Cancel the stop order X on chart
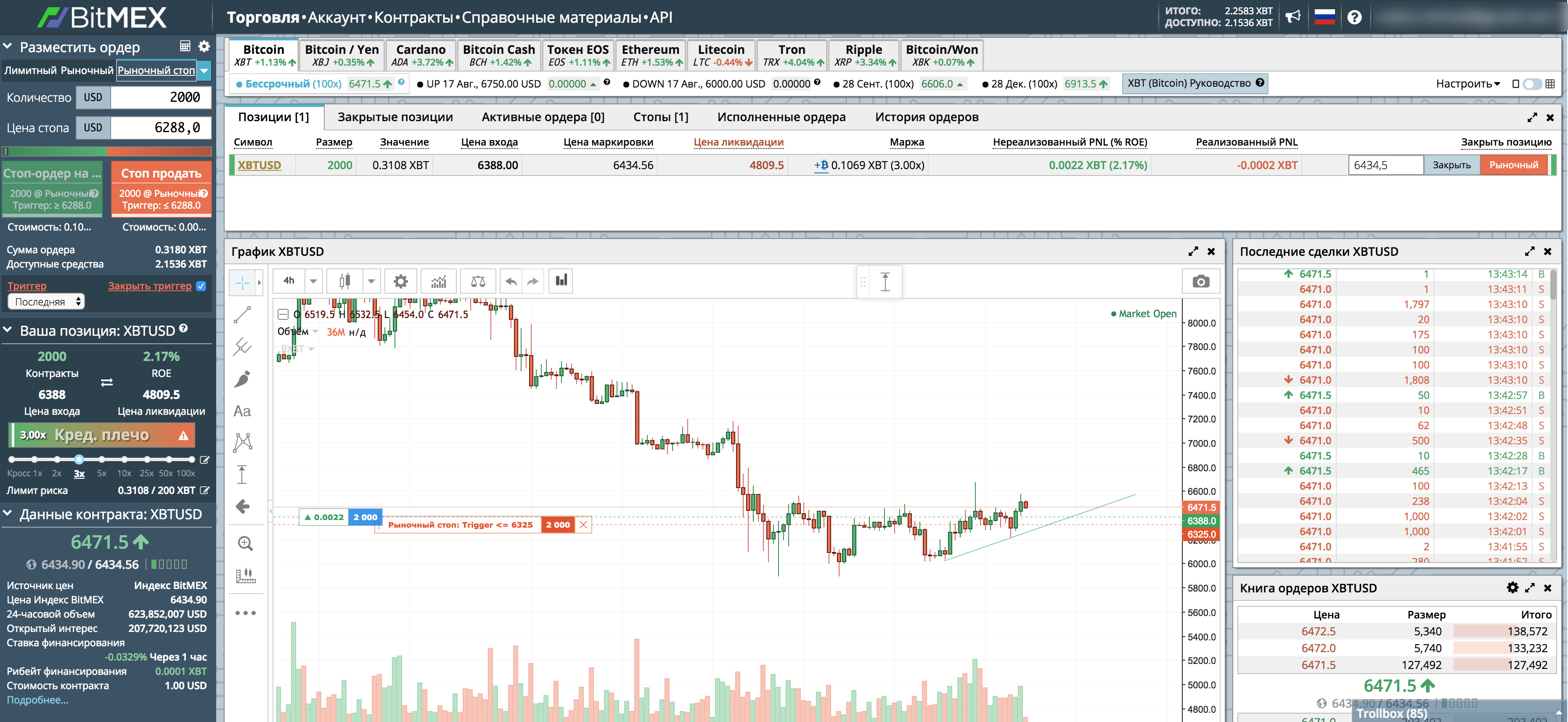The height and width of the screenshot is (722, 1568). click(583, 525)
